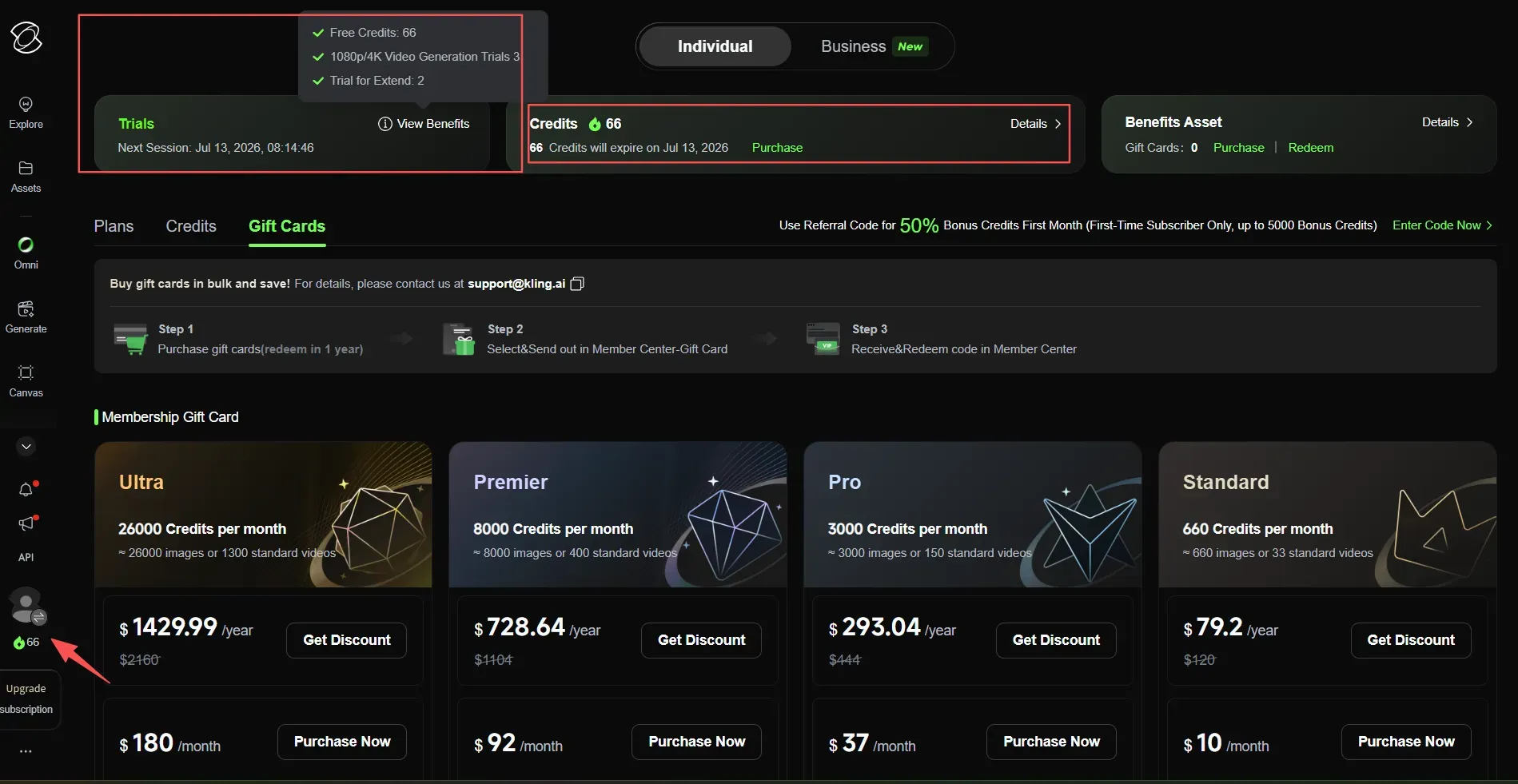The image size is (1518, 784).
Task: Click 'Membership Gift Card' heading
Action: [x=170, y=417]
